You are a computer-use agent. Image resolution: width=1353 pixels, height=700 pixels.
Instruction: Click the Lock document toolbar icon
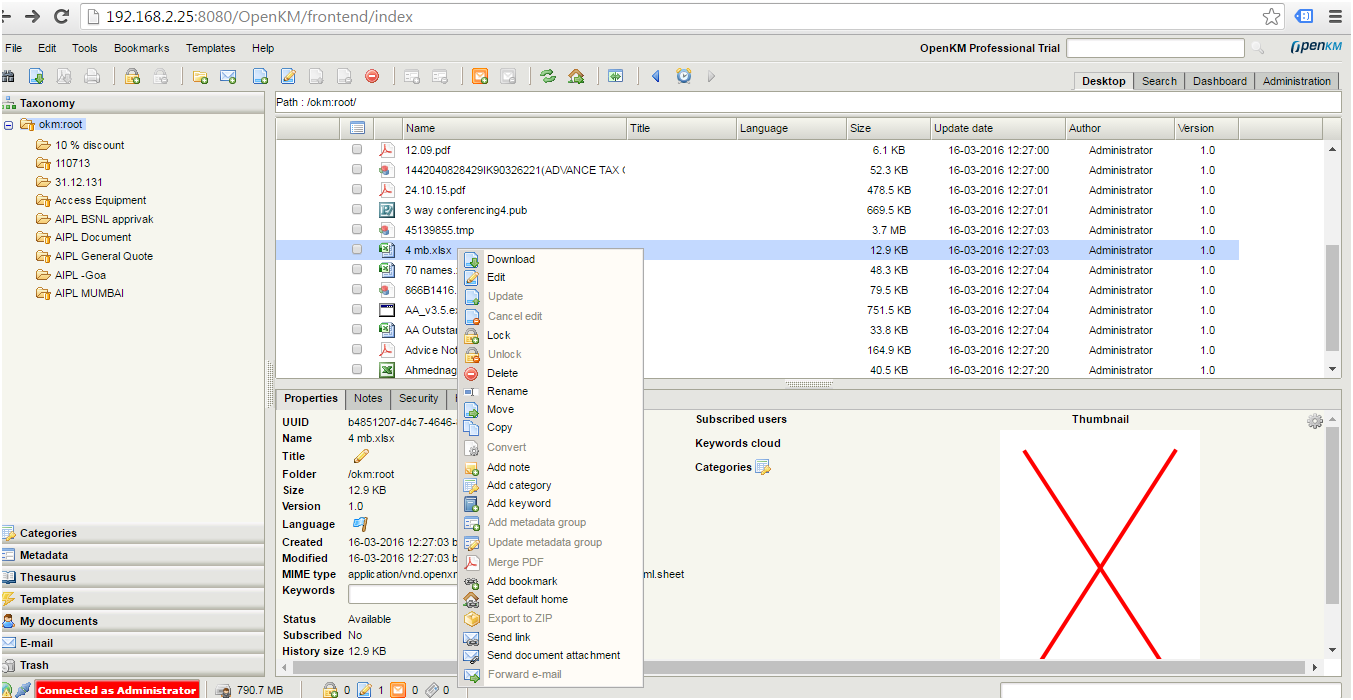tap(132, 76)
